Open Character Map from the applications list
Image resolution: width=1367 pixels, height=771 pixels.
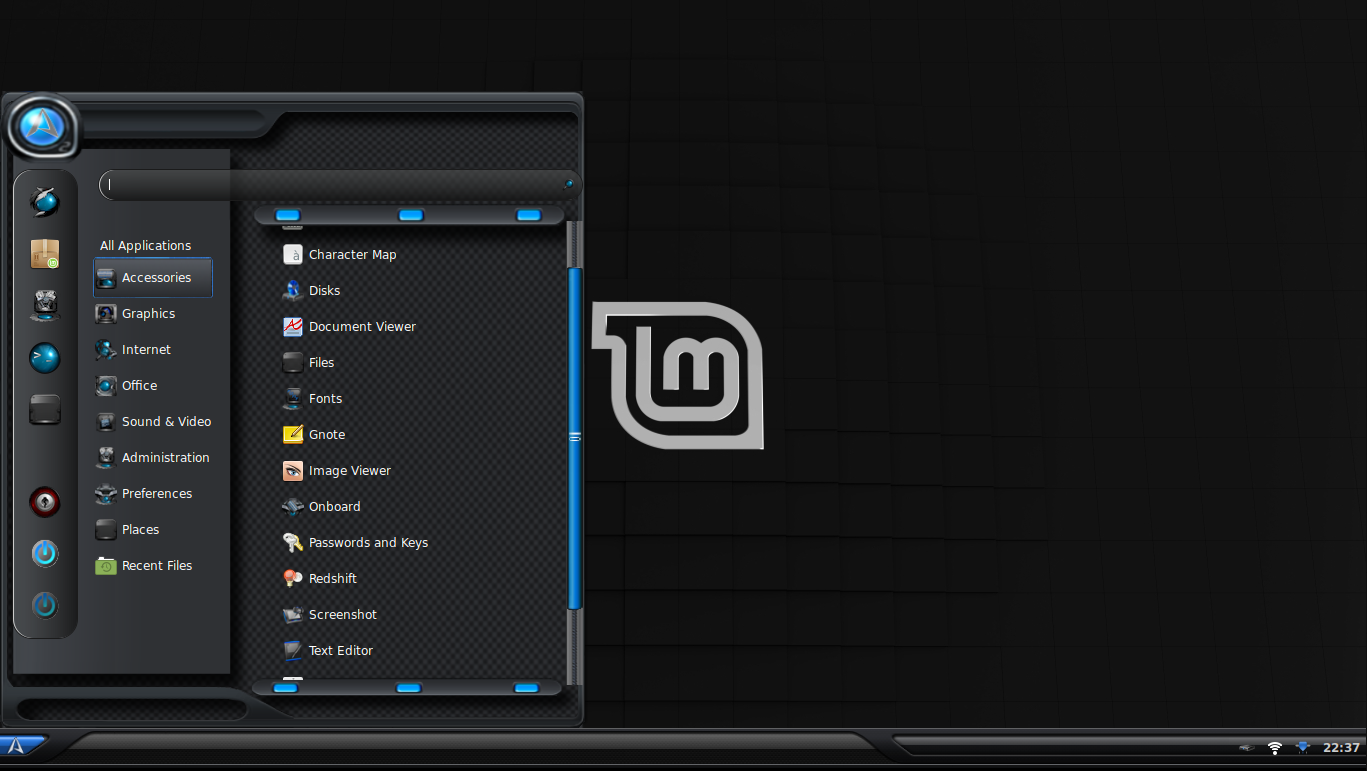(x=352, y=255)
